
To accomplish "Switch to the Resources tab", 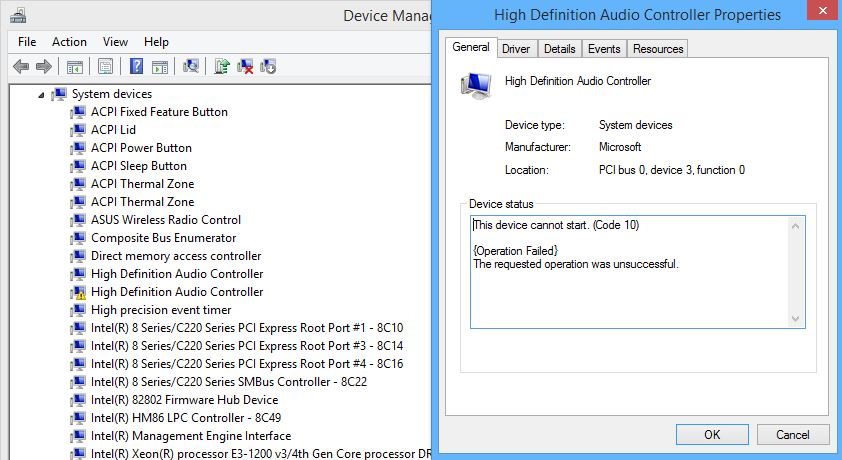I will pos(658,49).
